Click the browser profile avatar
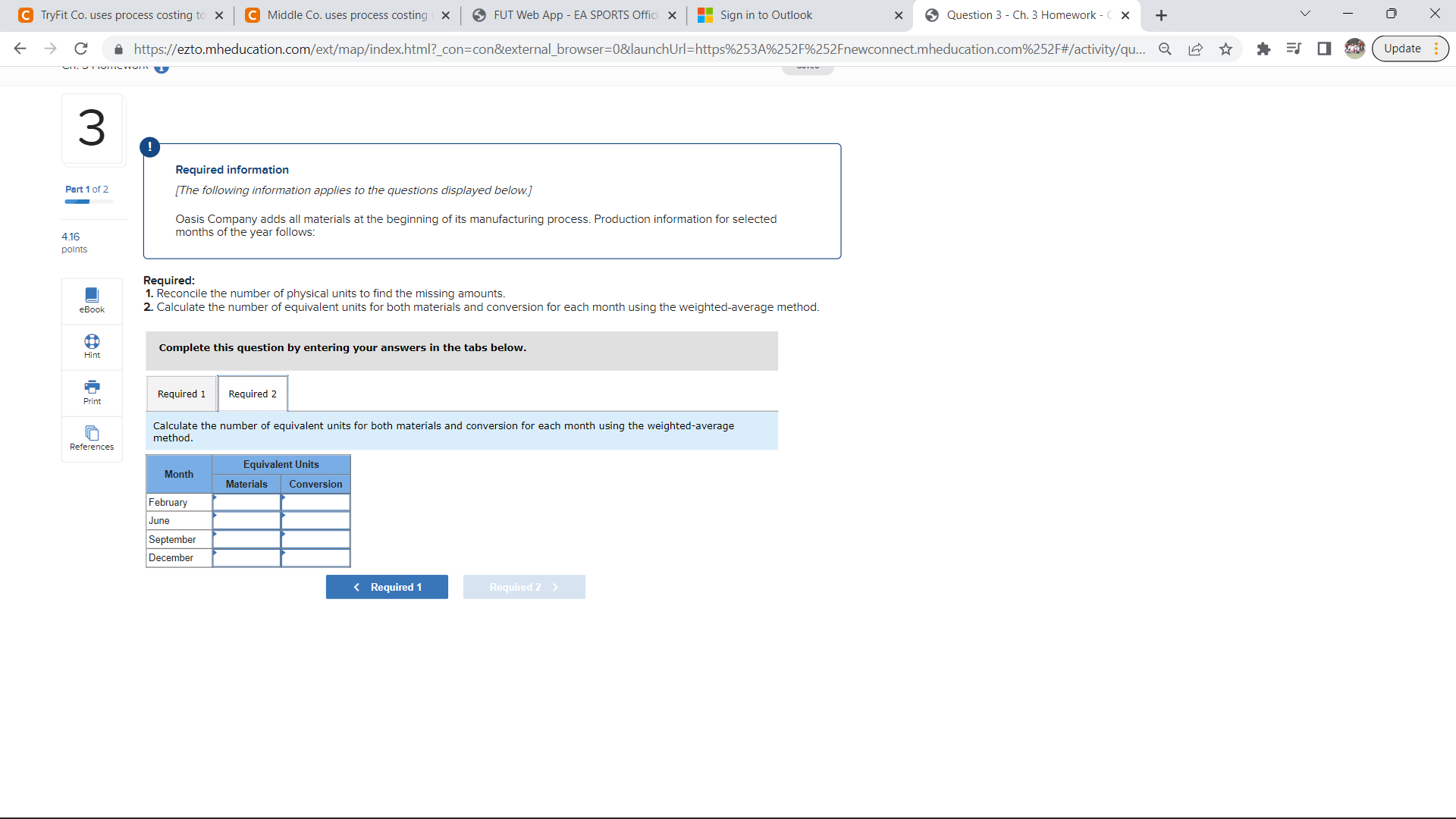The height and width of the screenshot is (819, 1456). pyautogui.click(x=1355, y=48)
